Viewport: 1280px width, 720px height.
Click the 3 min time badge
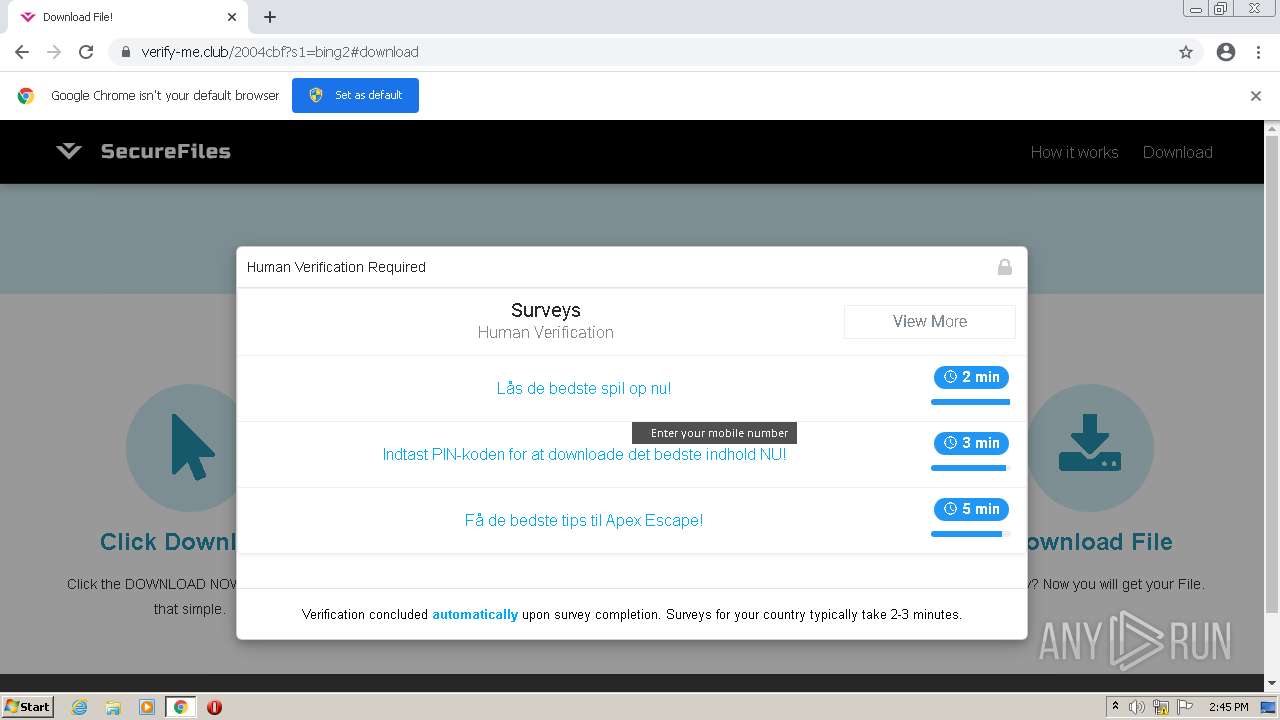(x=971, y=443)
